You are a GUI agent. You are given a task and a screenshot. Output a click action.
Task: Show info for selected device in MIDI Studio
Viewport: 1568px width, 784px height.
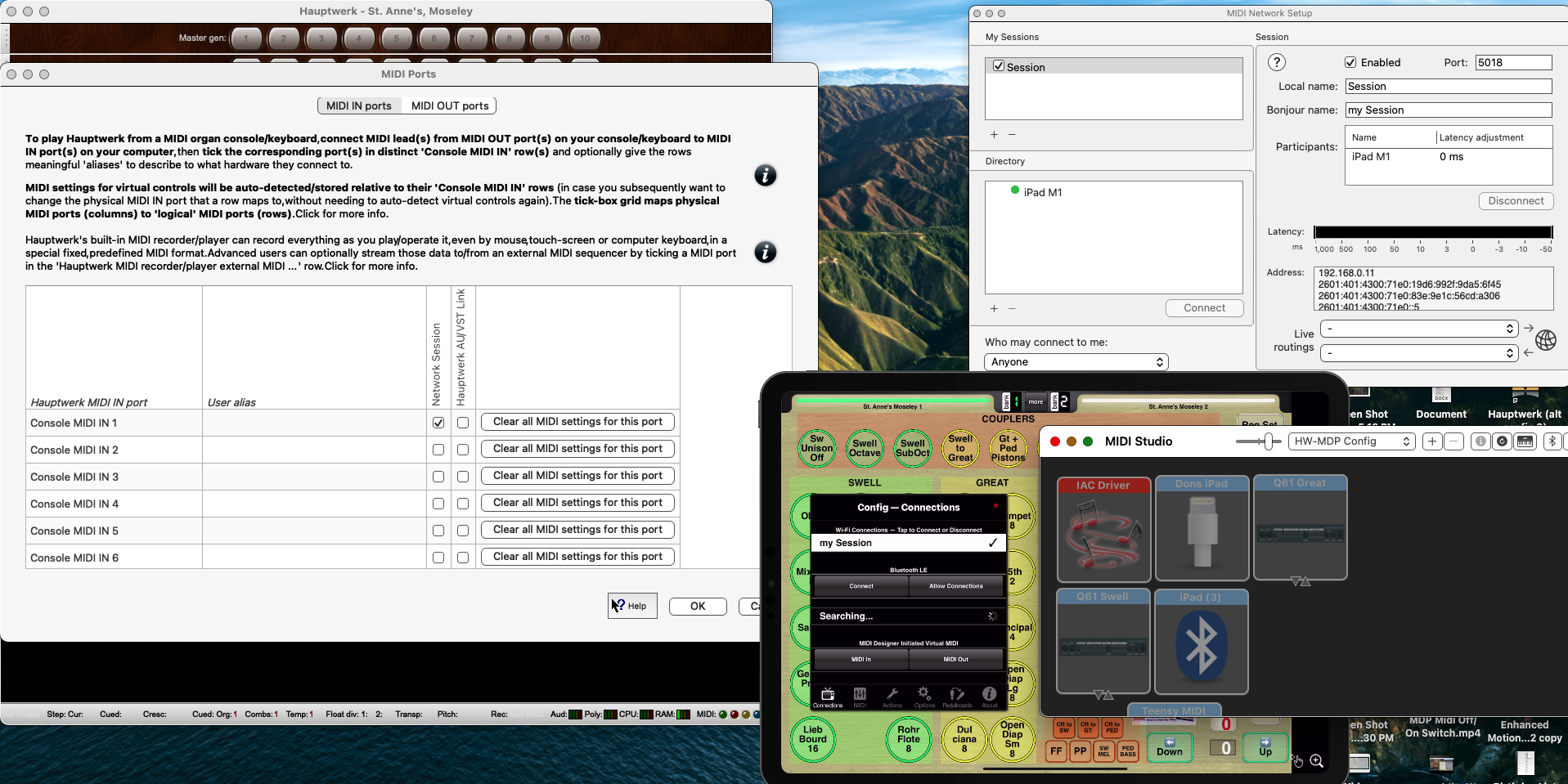click(x=1480, y=441)
